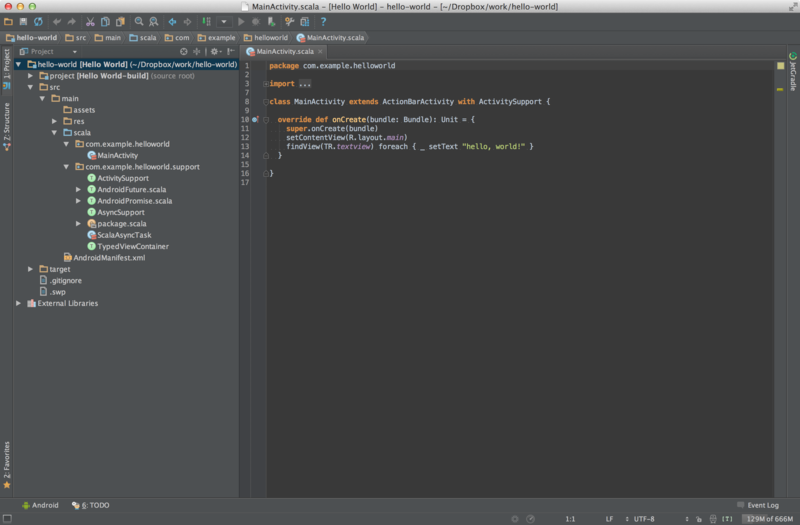Click the Replace search icon

click(x=154, y=21)
